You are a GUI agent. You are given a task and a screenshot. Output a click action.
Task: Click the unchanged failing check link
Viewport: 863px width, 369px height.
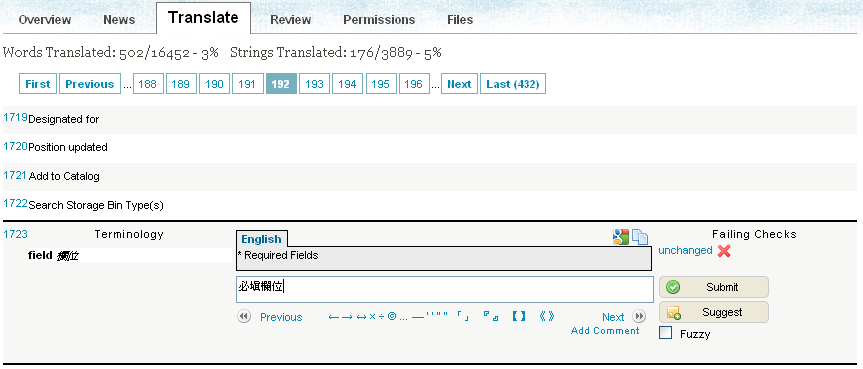click(x=685, y=250)
